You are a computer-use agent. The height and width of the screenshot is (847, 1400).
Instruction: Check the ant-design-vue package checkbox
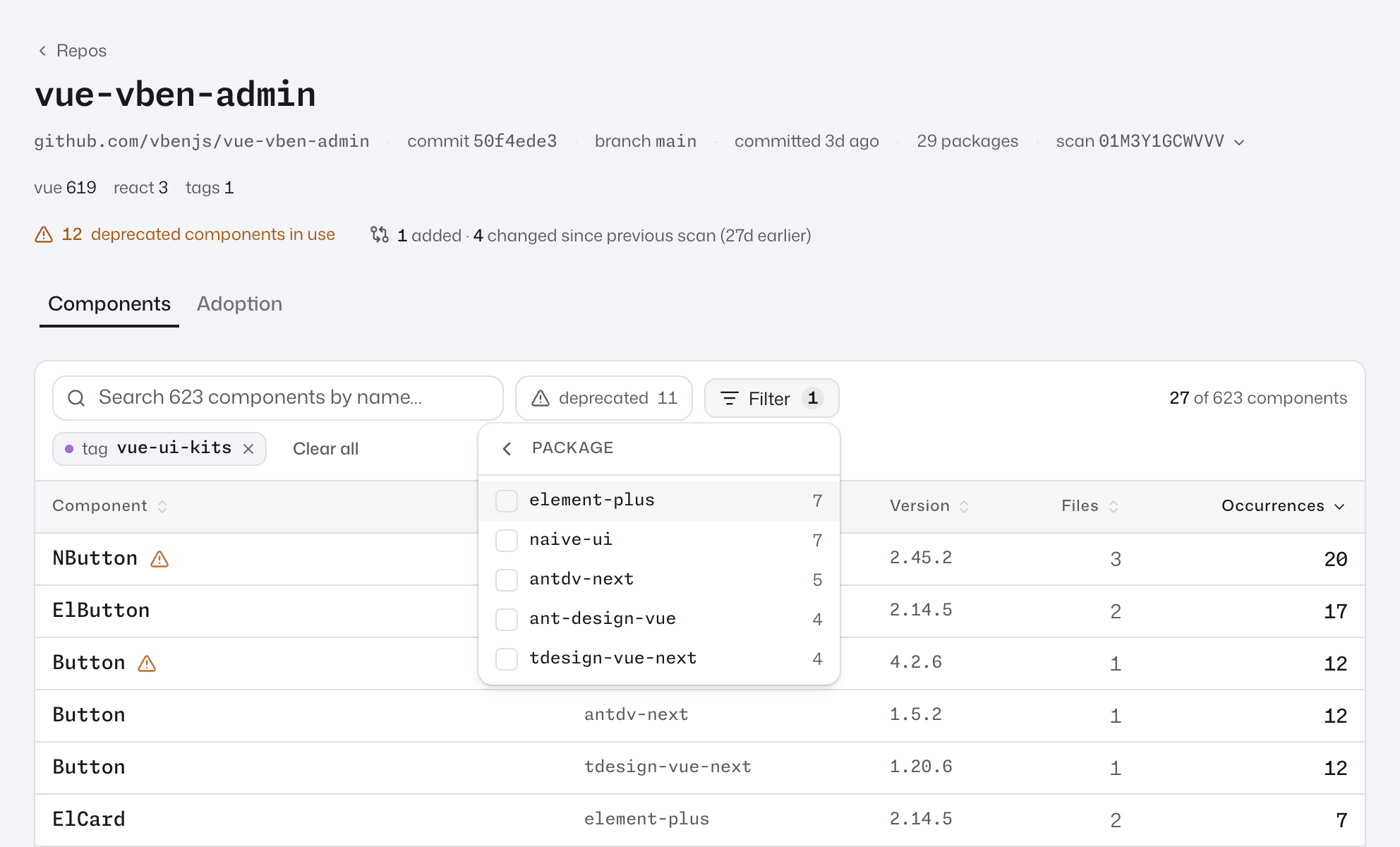click(x=507, y=620)
